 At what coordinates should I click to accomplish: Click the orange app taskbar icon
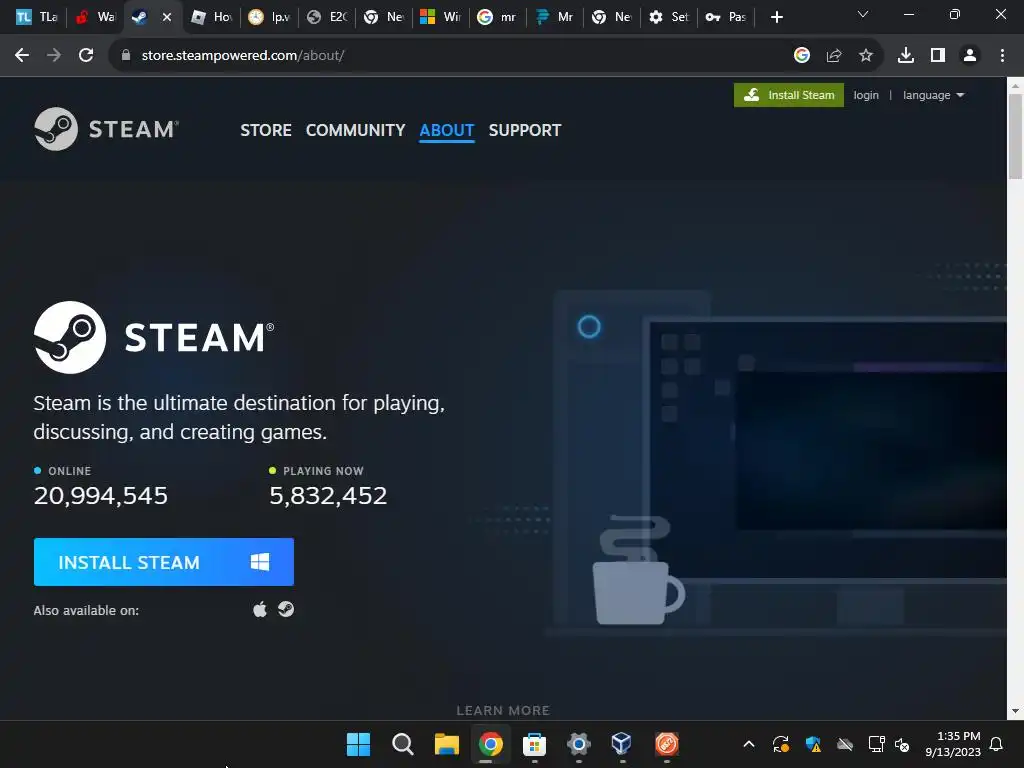click(x=666, y=744)
